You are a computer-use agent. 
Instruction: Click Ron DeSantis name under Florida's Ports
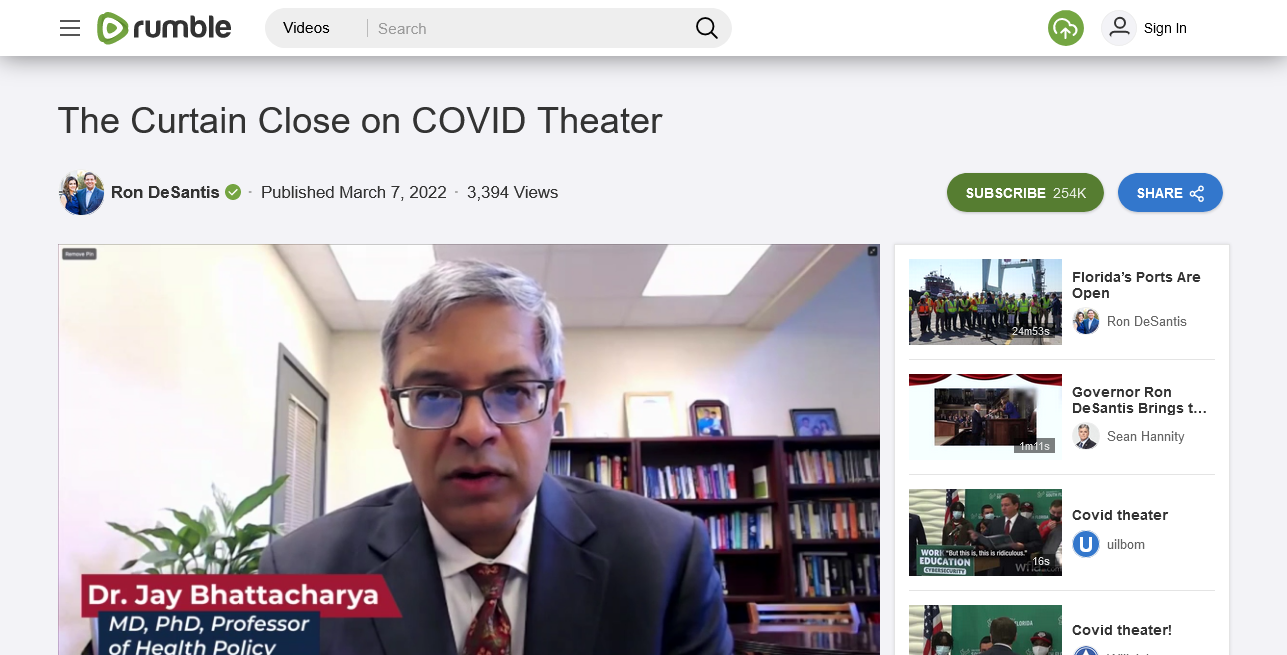1147,321
